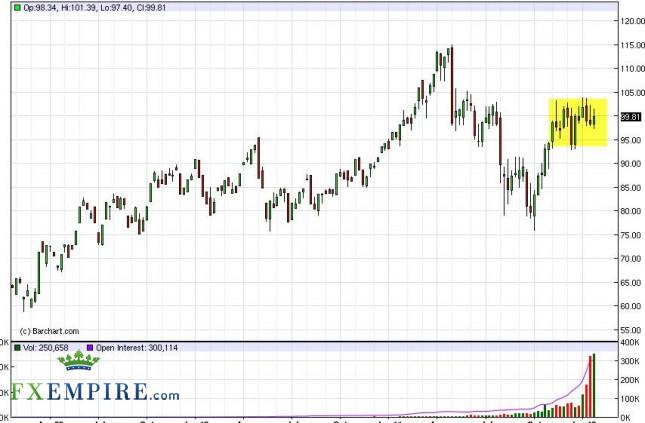Click the 95.00 price axis label
645x423 pixels.
point(631,140)
